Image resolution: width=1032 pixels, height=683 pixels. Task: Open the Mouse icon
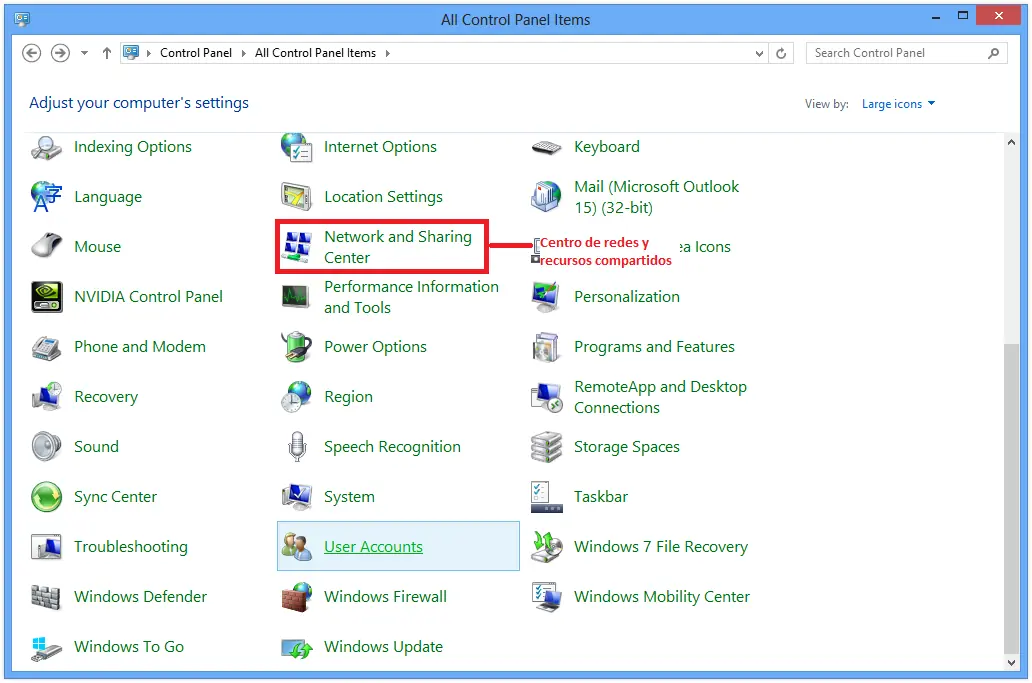46,247
